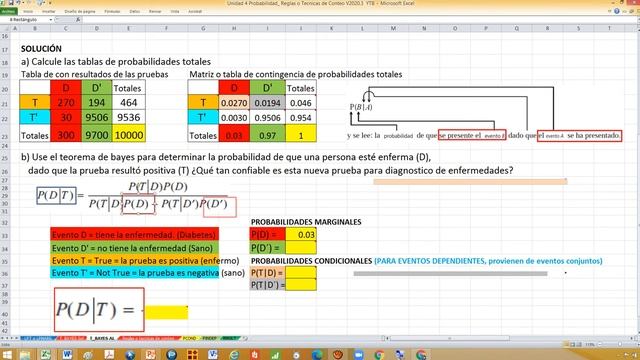Open the Revisar ribbon tab
The width and height of the screenshot is (640, 360).
click(155, 11)
